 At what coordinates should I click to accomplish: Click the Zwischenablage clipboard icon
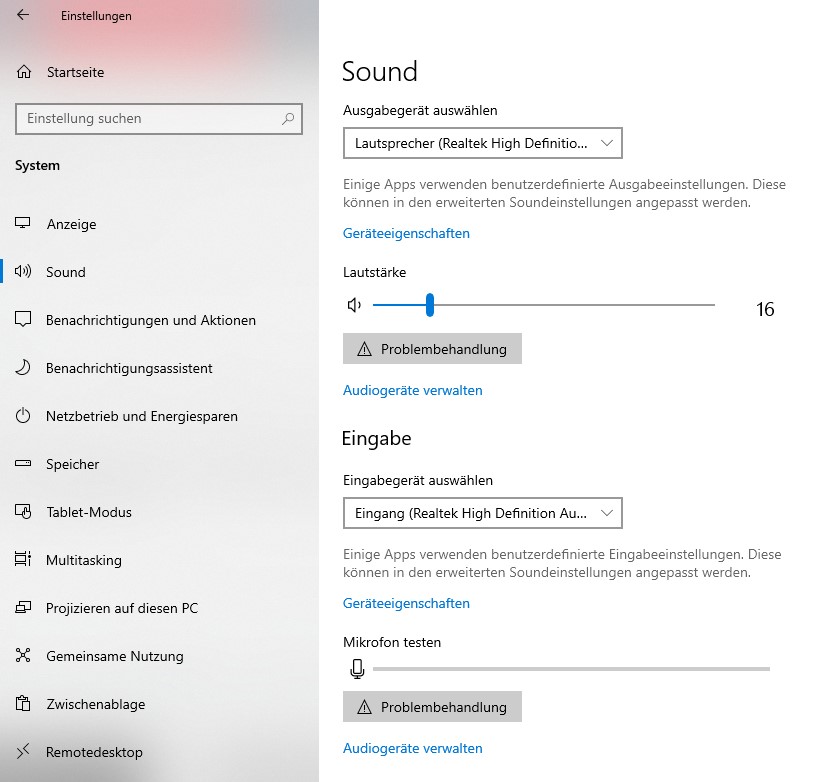pyautogui.click(x=23, y=703)
